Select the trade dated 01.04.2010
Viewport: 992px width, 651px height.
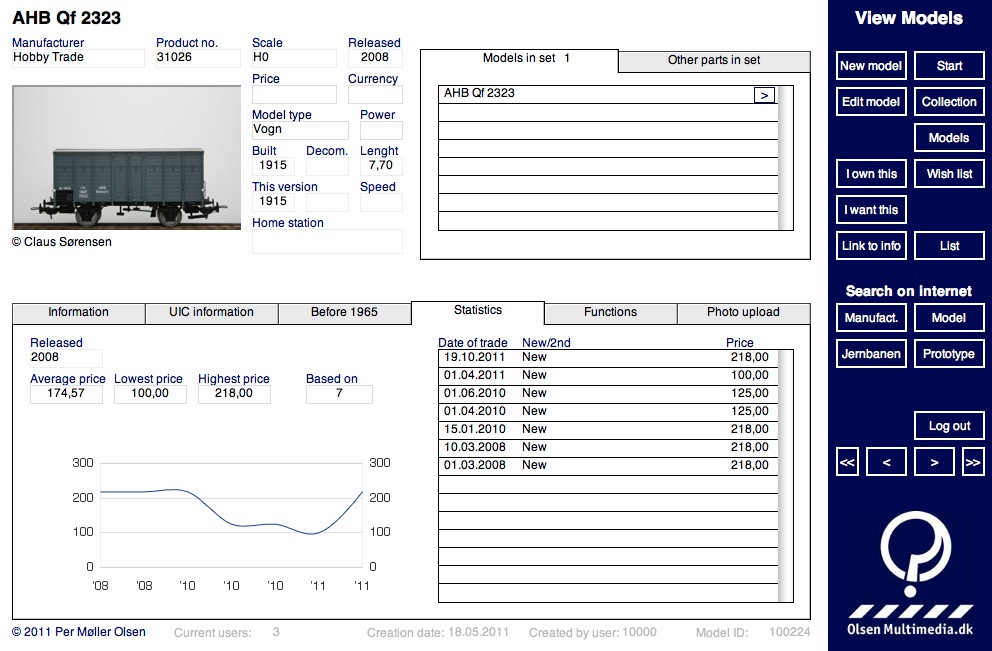[x=608, y=412]
